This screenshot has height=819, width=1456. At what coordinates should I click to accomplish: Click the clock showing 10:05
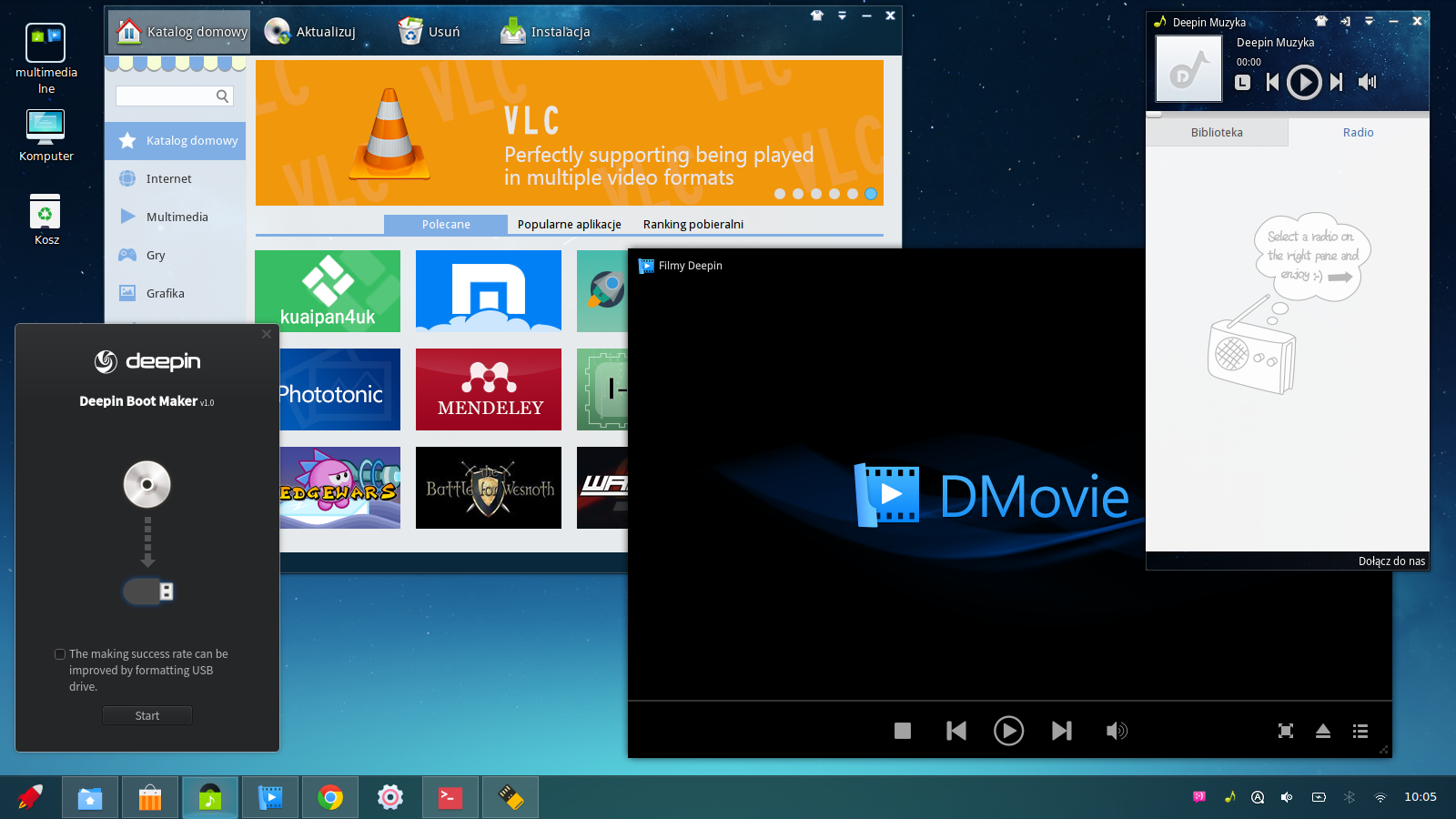point(1421,797)
